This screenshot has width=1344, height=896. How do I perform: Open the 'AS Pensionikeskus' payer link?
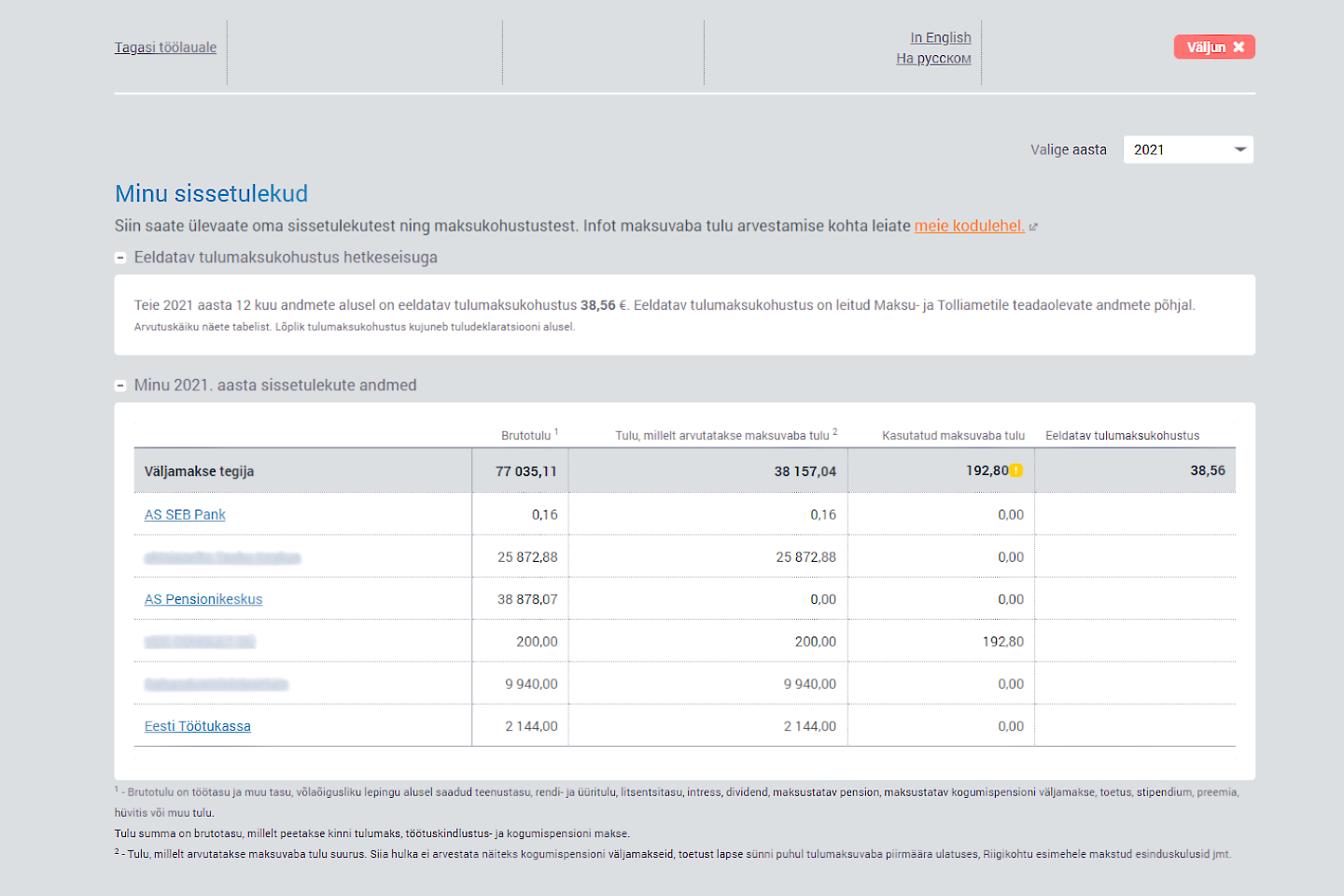(x=203, y=599)
